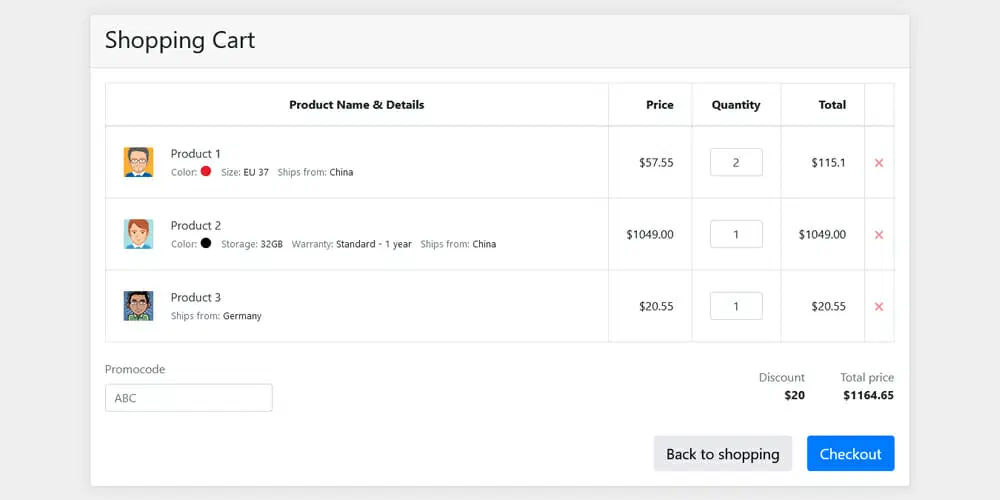Focus the Product 1 quantity field
The width and height of the screenshot is (1000, 500).
click(736, 162)
